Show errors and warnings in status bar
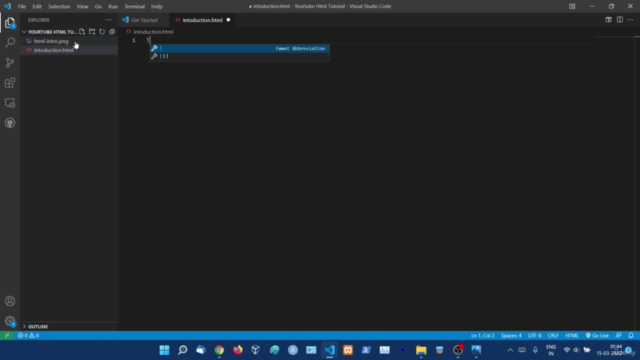Image resolution: width=640 pixels, height=360 pixels. point(28,336)
